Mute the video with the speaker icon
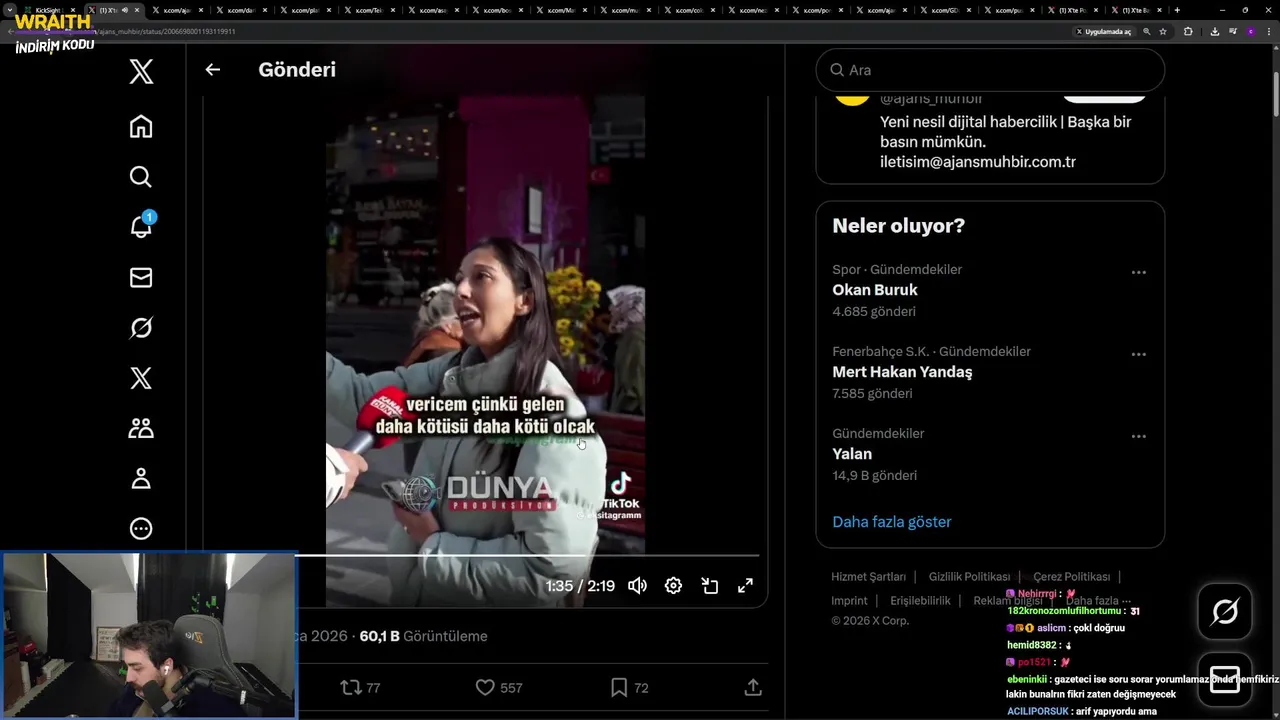This screenshot has height=720, width=1280. point(637,586)
